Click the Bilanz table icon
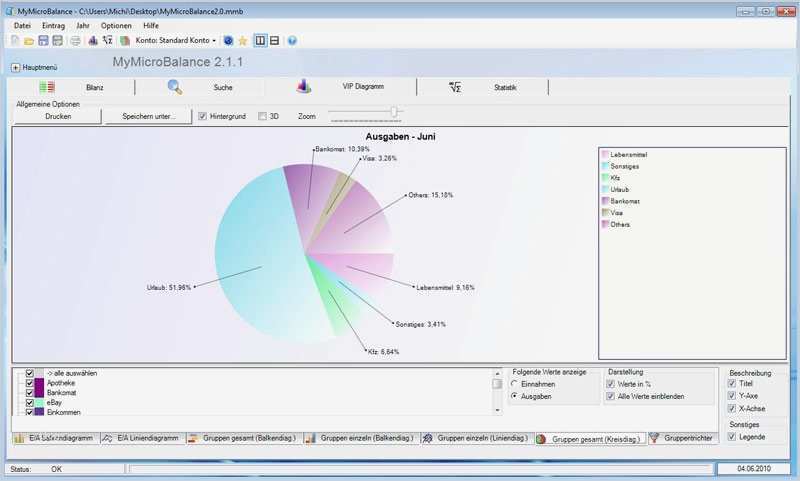Screen dimensions: 800x481 [x=47, y=87]
